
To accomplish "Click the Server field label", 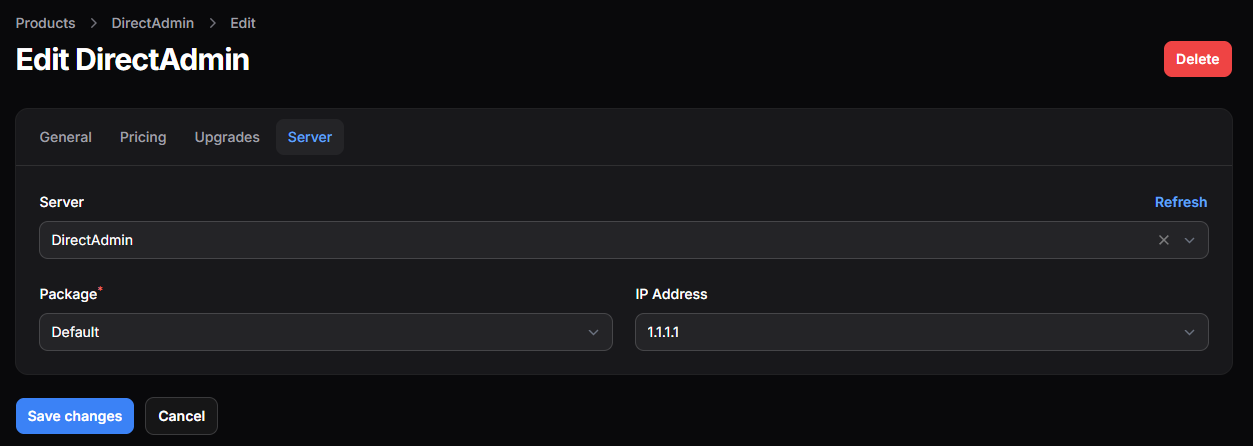I will (62, 202).
